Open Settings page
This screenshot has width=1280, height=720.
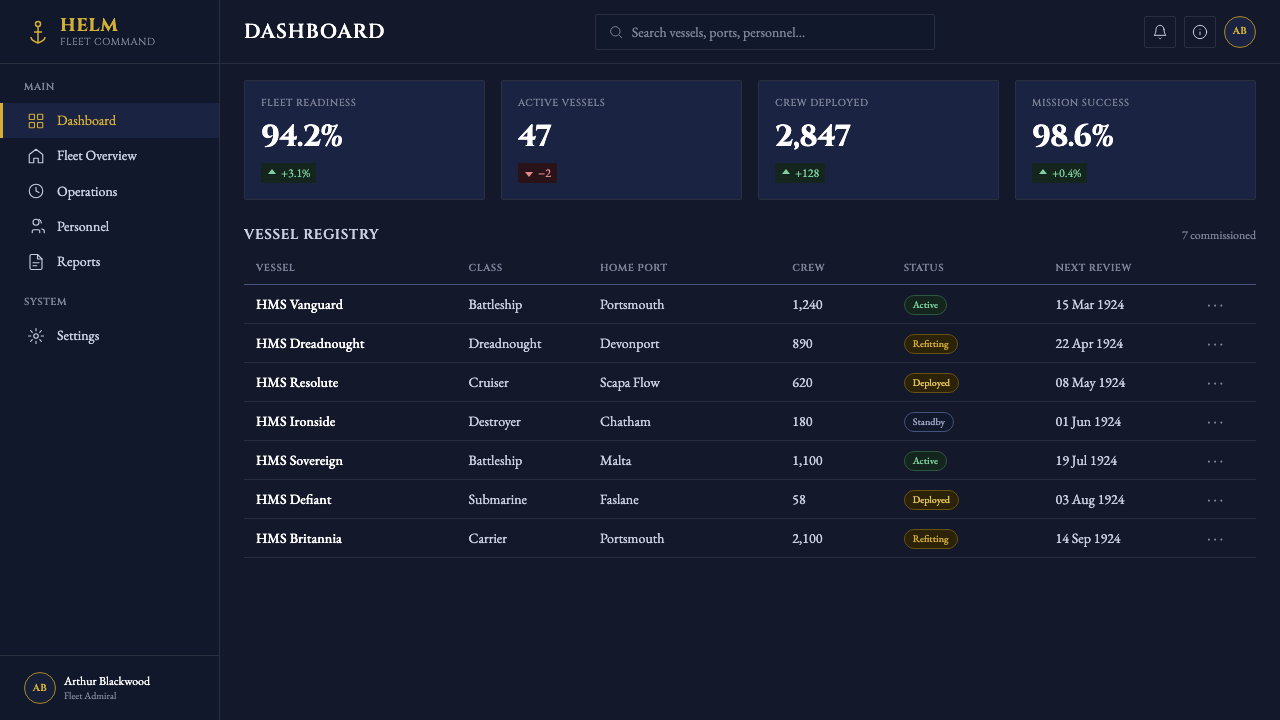pos(110,336)
